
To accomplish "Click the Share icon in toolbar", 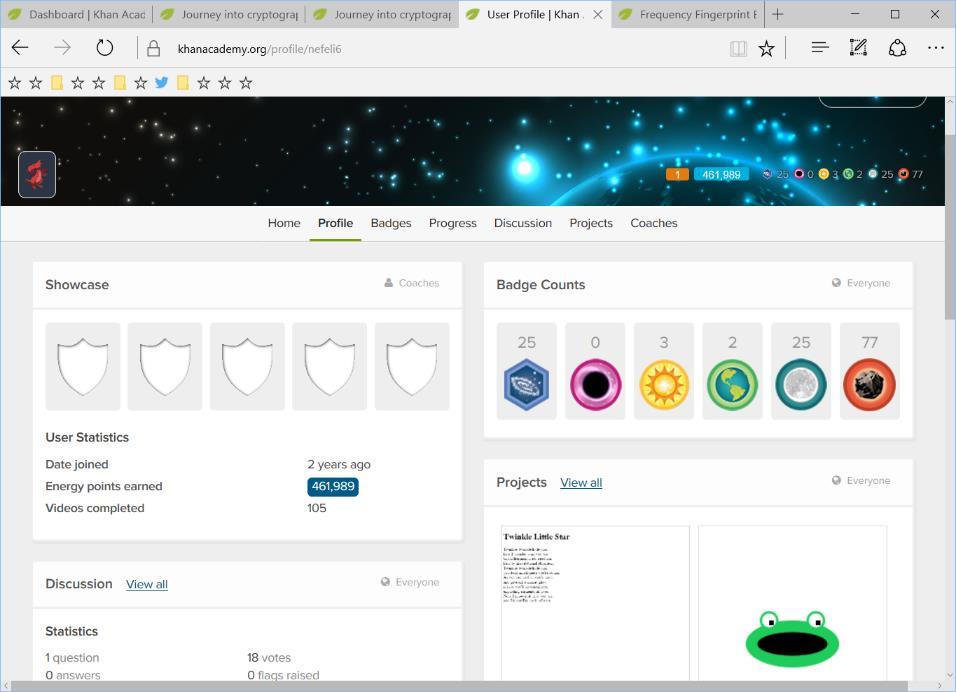I will pos(897,48).
